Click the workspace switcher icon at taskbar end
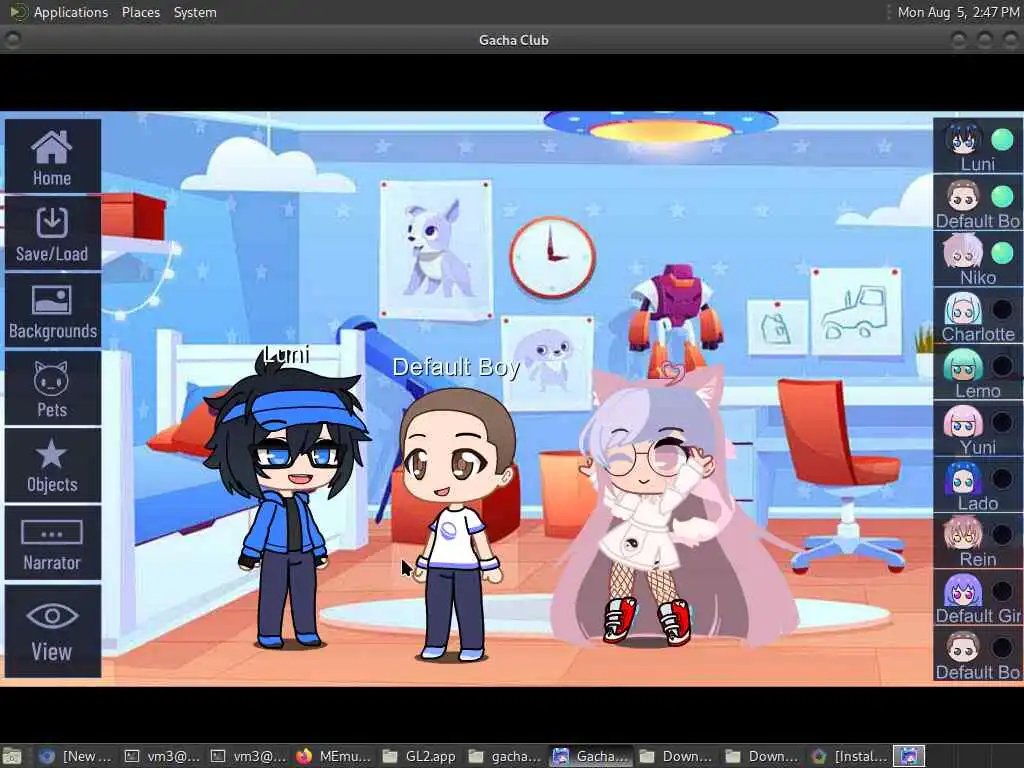Screen dimensions: 1024x768 click(x=909, y=756)
